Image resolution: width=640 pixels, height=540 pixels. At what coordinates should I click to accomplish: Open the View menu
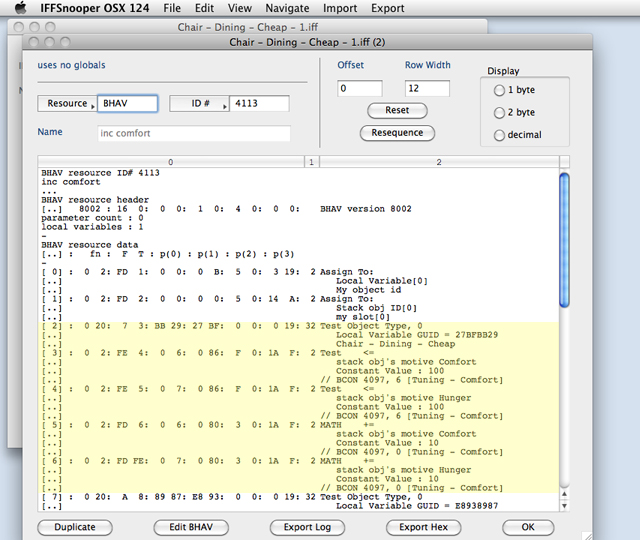pos(240,8)
